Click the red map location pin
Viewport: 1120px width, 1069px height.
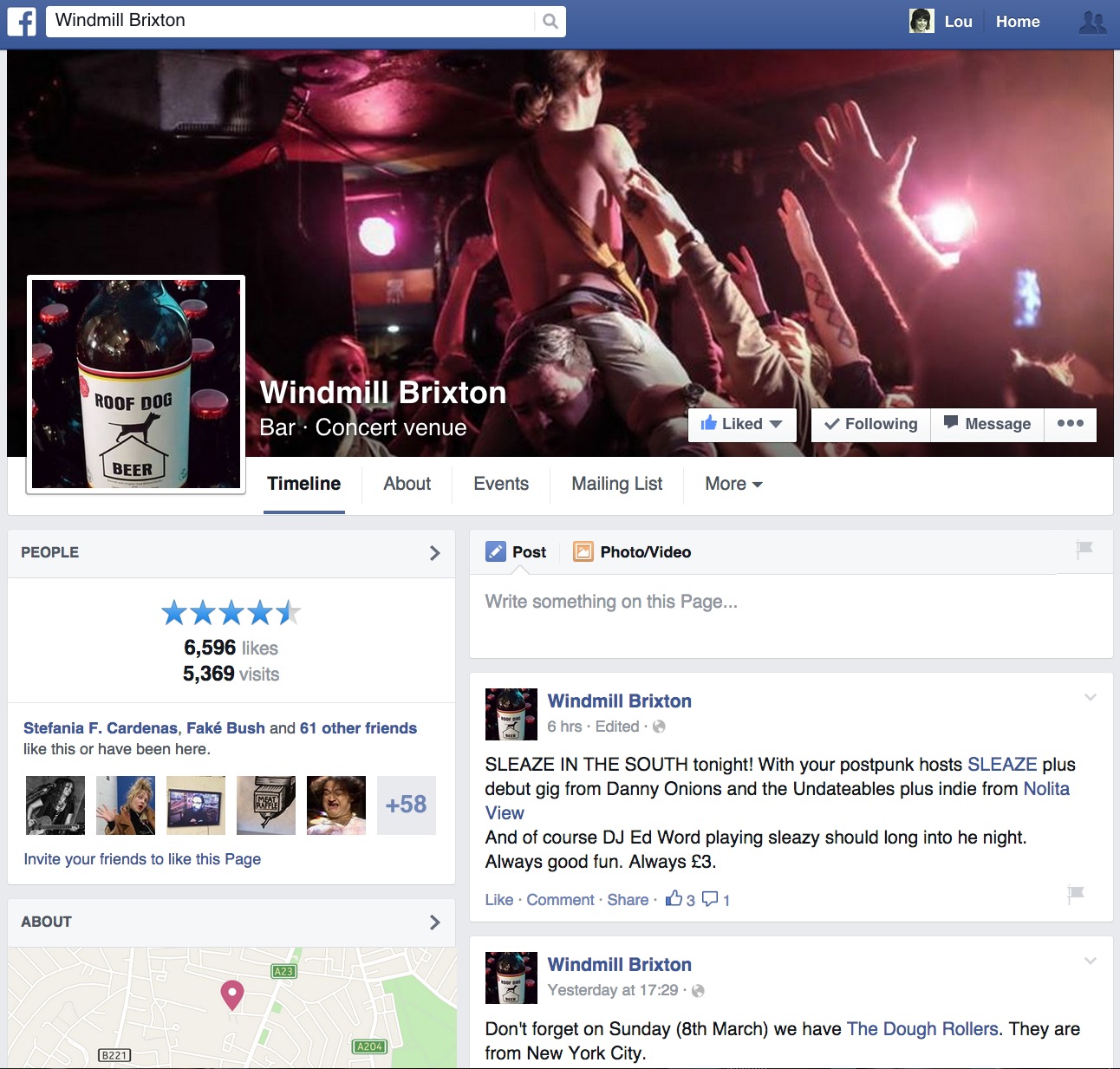point(231,994)
